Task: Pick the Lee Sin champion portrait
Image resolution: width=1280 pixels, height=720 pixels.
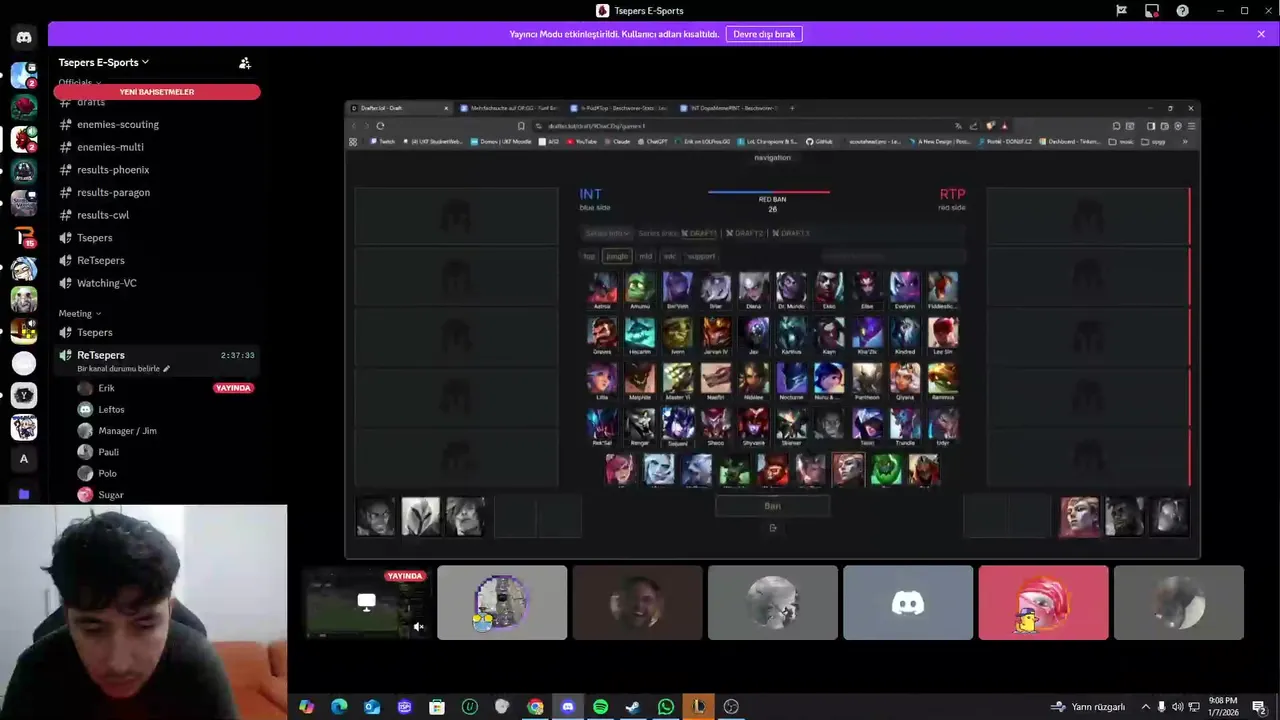Action: (942, 334)
